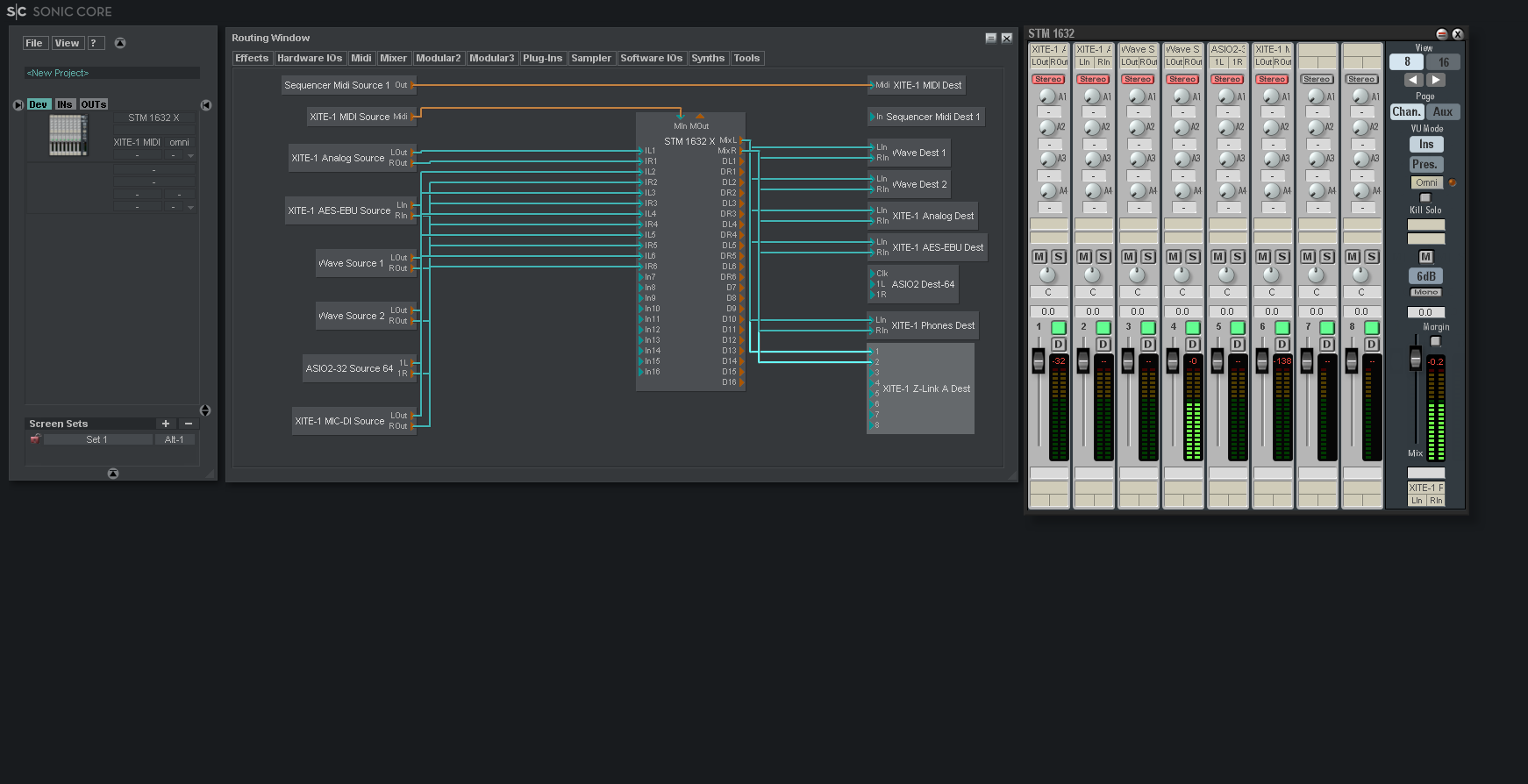Click the arrow icon left of Dev tab

[18, 105]
